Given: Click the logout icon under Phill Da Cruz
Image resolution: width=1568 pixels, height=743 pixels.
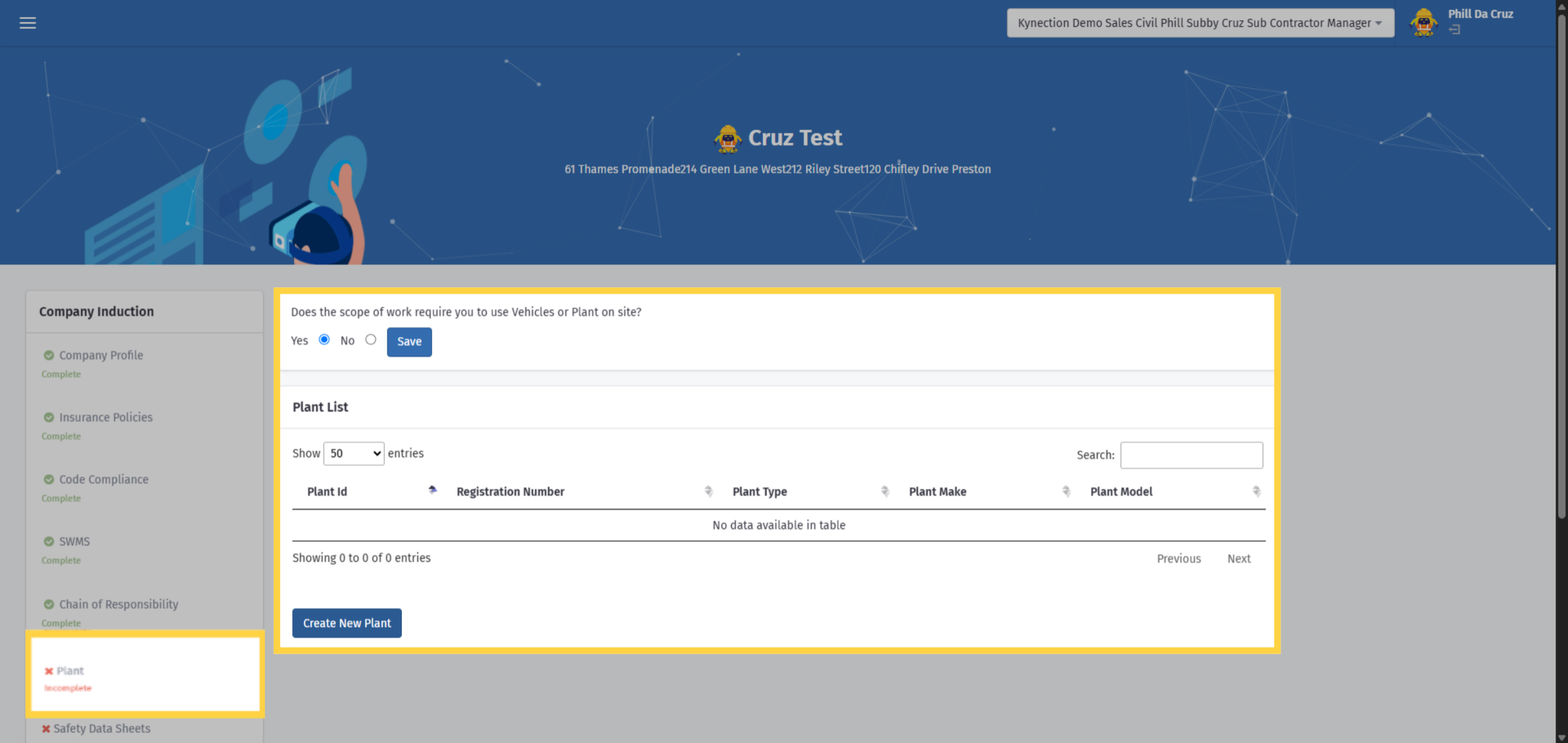Looking at the screenshot, I should [x=1454, y=29].
